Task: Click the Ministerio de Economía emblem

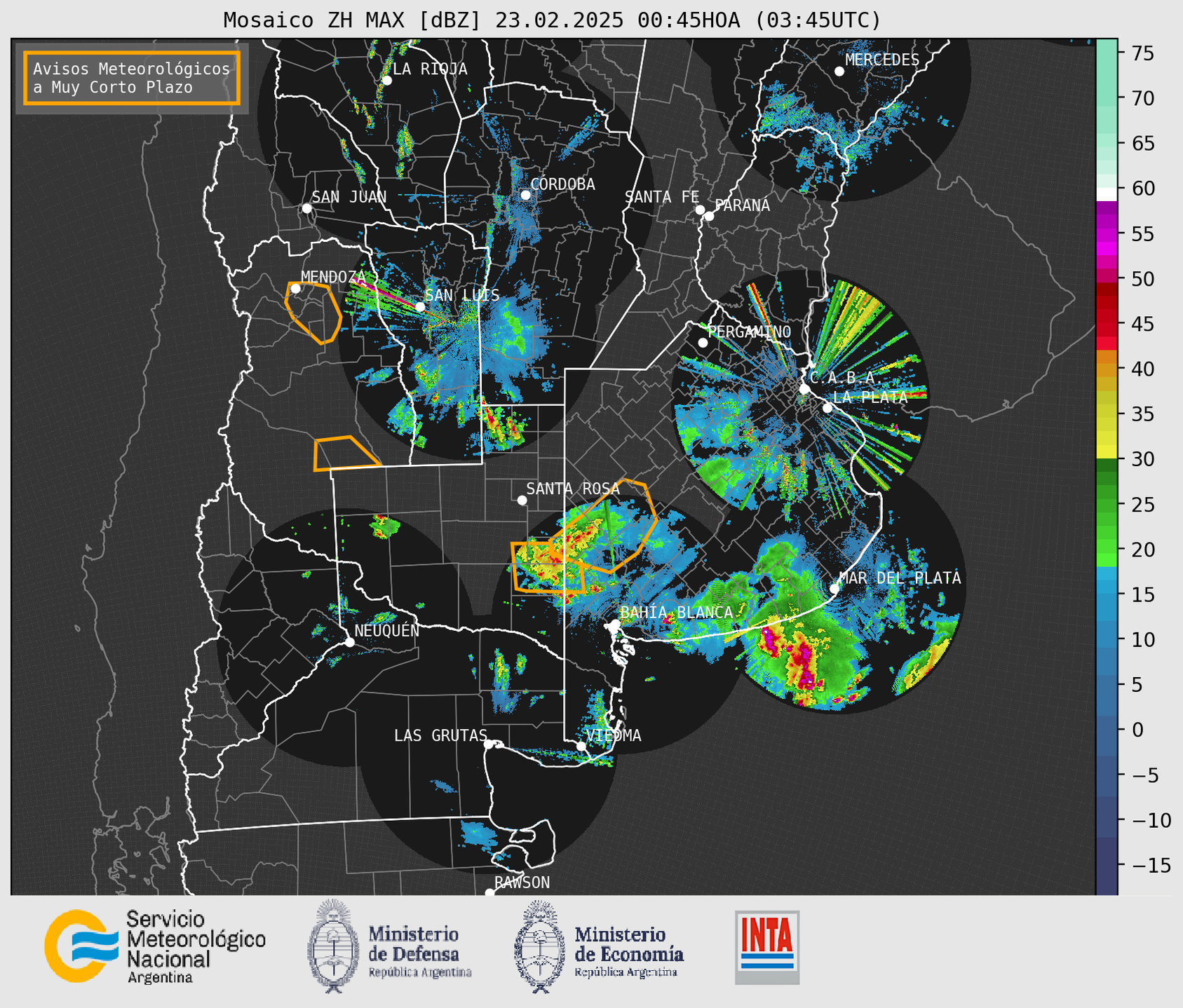Action: 540,946
